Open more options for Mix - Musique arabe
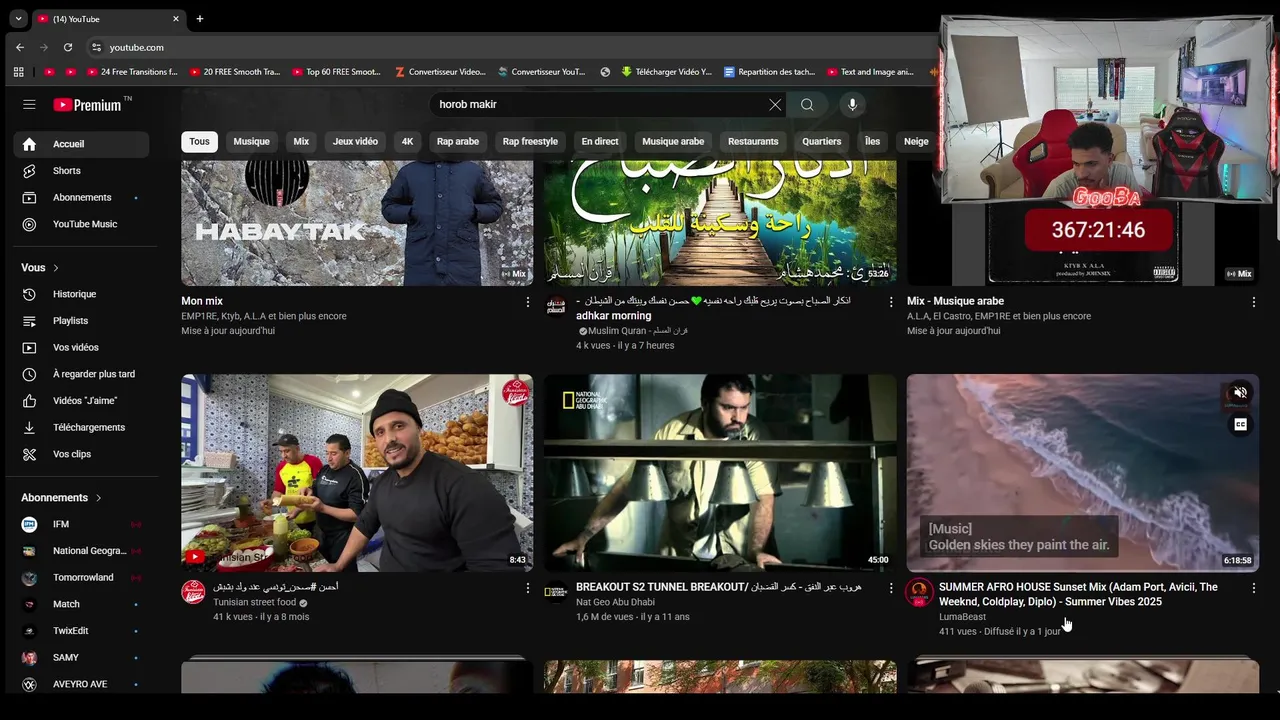Viewport: 1280px width, 720px height. (1254, 302)
